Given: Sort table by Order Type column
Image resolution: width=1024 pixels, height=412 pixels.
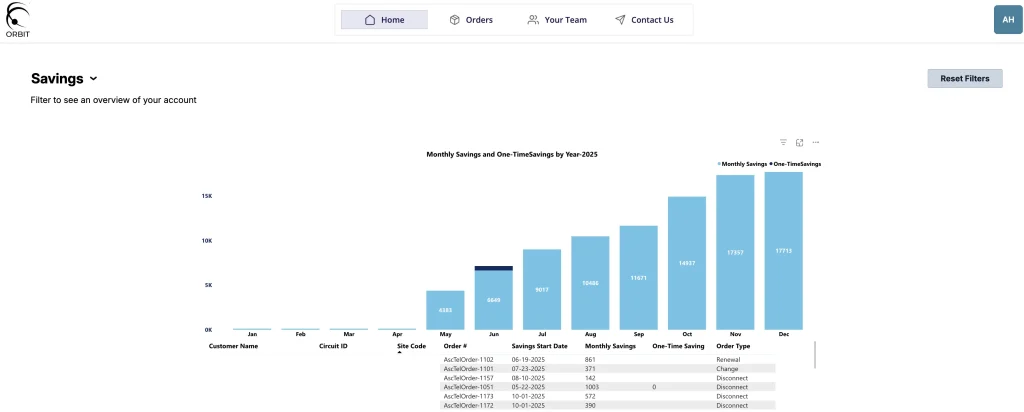Looking at the screenshot, I should tap(733, 346).
